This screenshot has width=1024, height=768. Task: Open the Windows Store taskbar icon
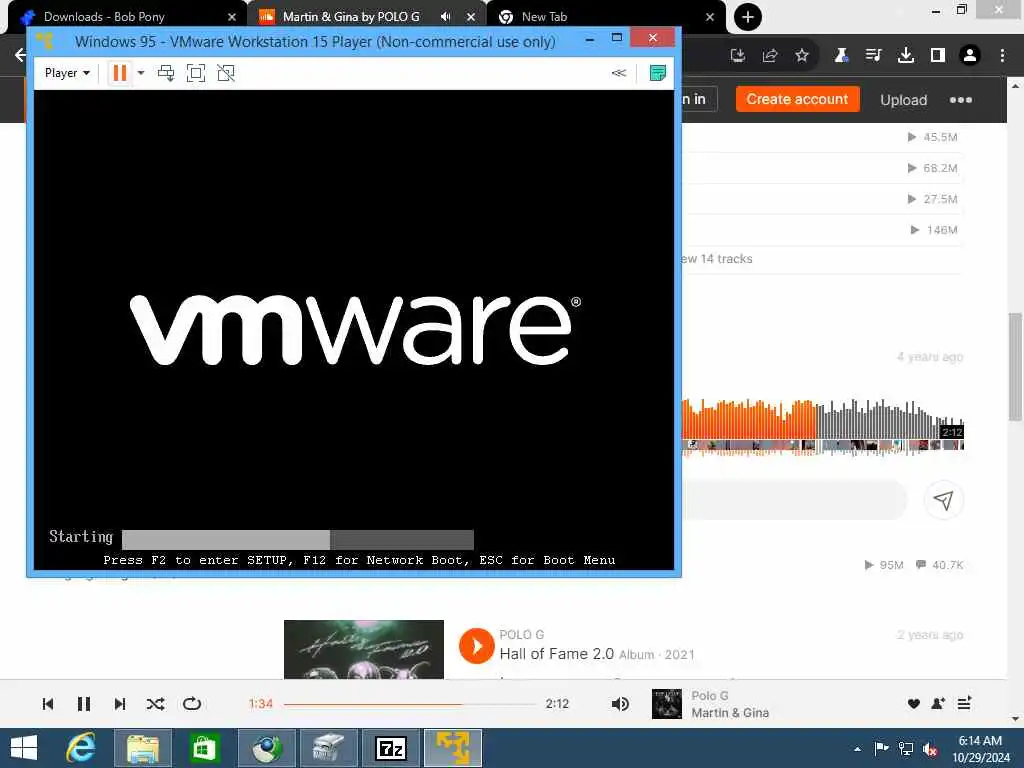(204, 748)
